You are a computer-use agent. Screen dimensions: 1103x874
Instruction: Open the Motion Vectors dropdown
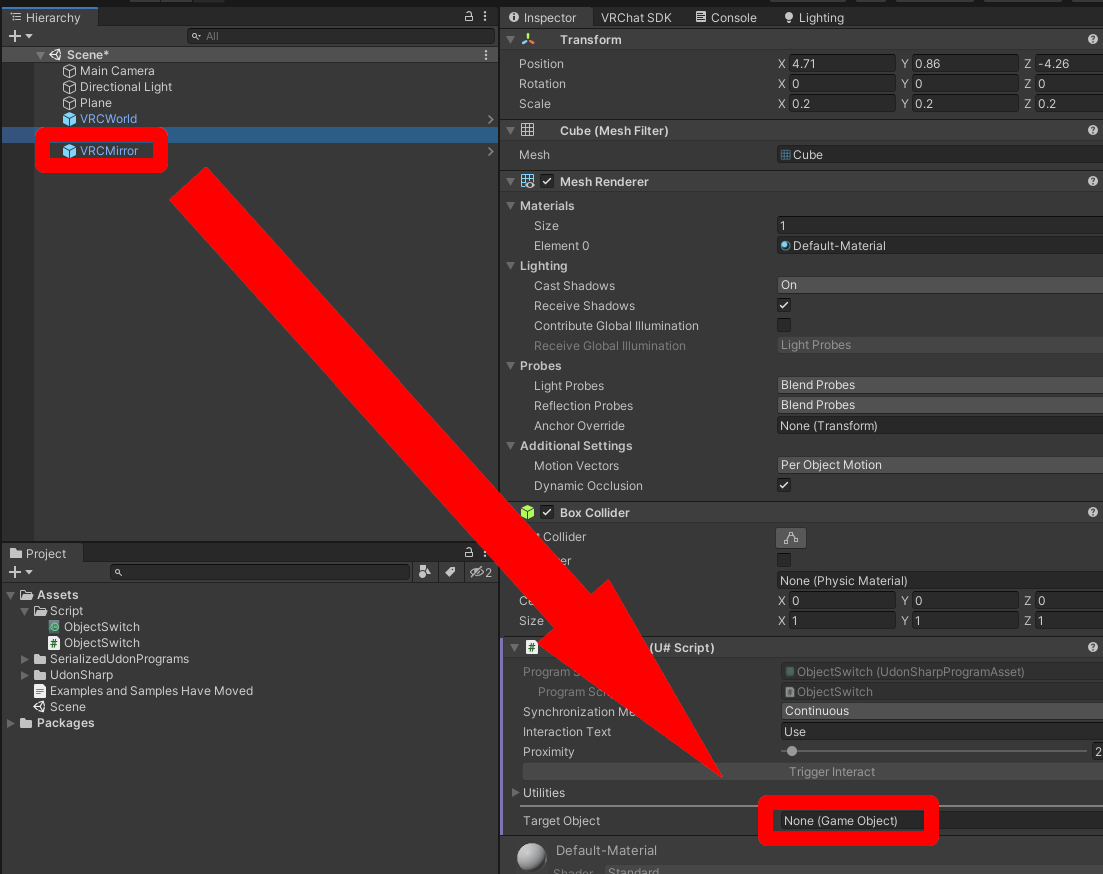(x=940, y=464)
